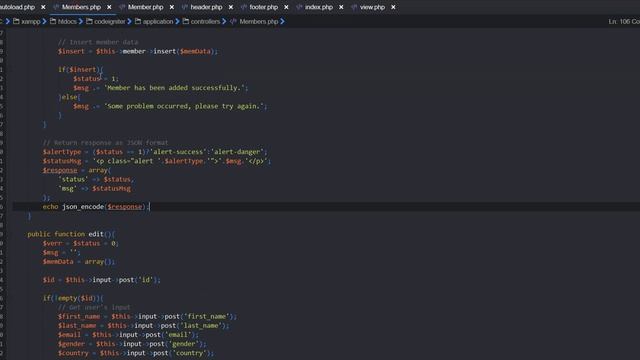Click the '$verr = $status = 0;' line
640x360 pixels.
tap(81, 243)
